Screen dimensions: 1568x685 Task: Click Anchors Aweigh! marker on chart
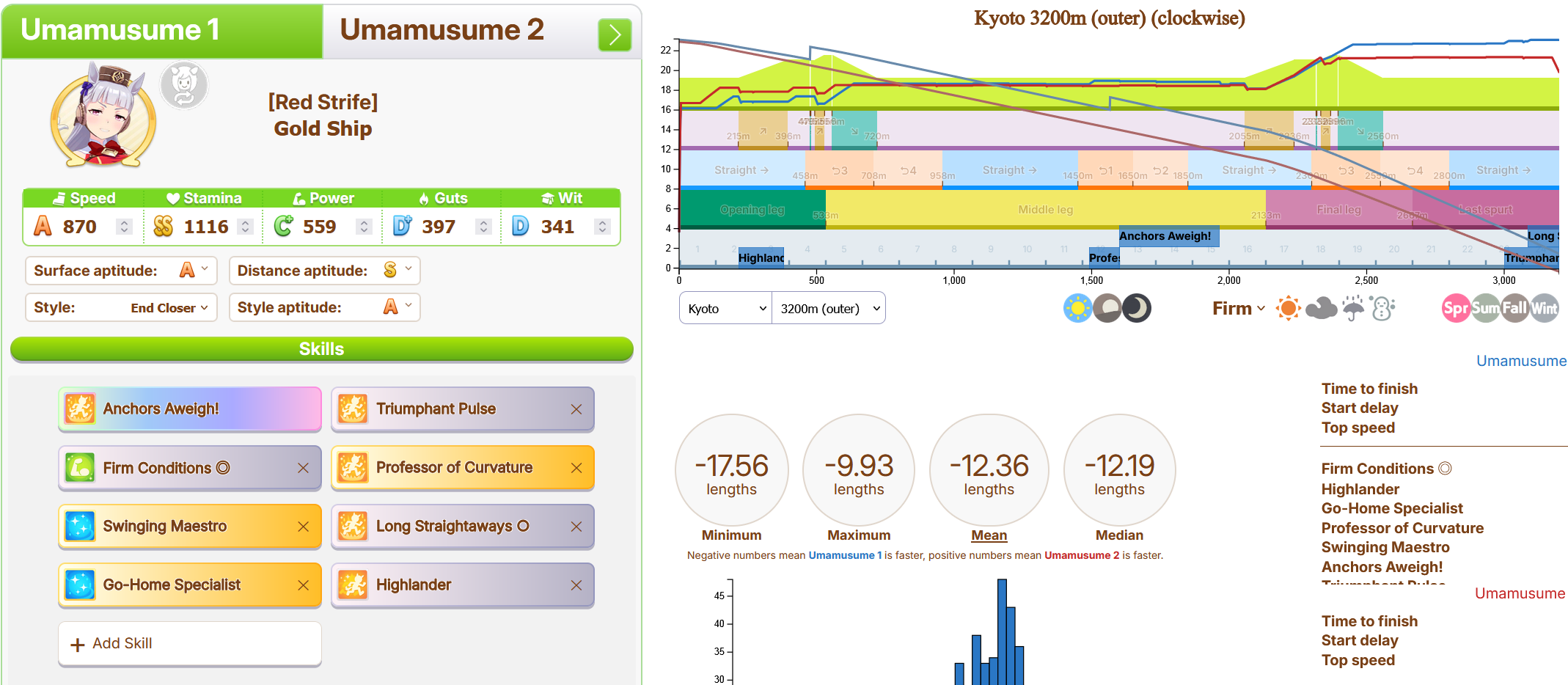tap(1169, 236)
